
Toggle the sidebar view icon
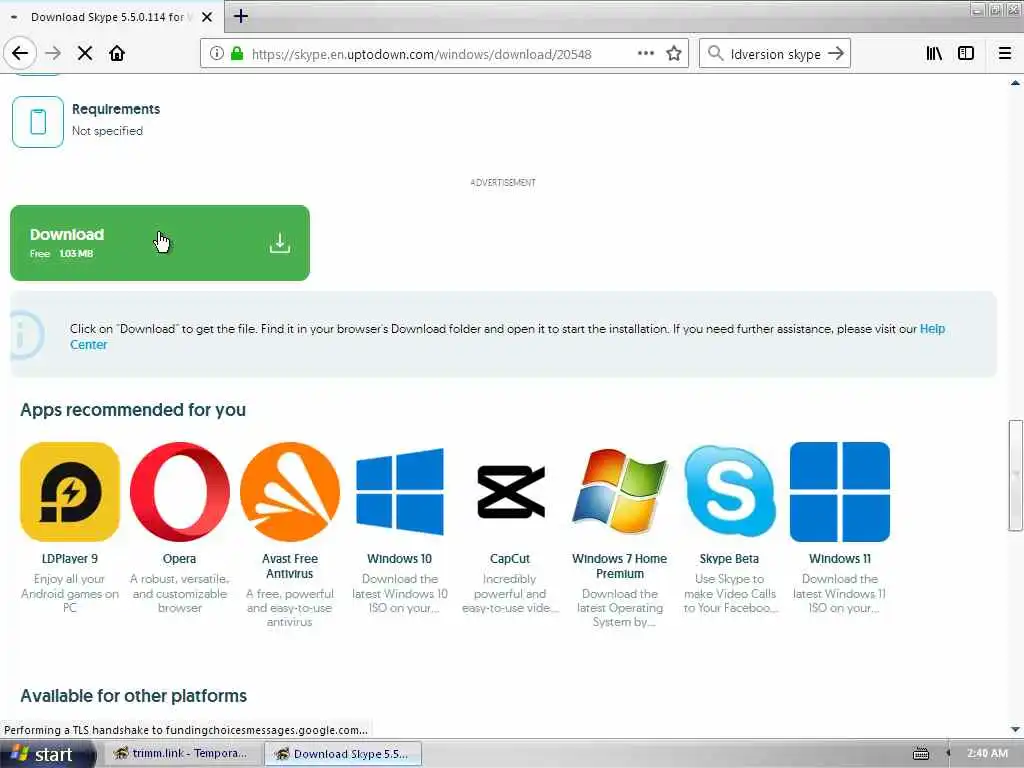pyautogui.click(x=966, y=54)
